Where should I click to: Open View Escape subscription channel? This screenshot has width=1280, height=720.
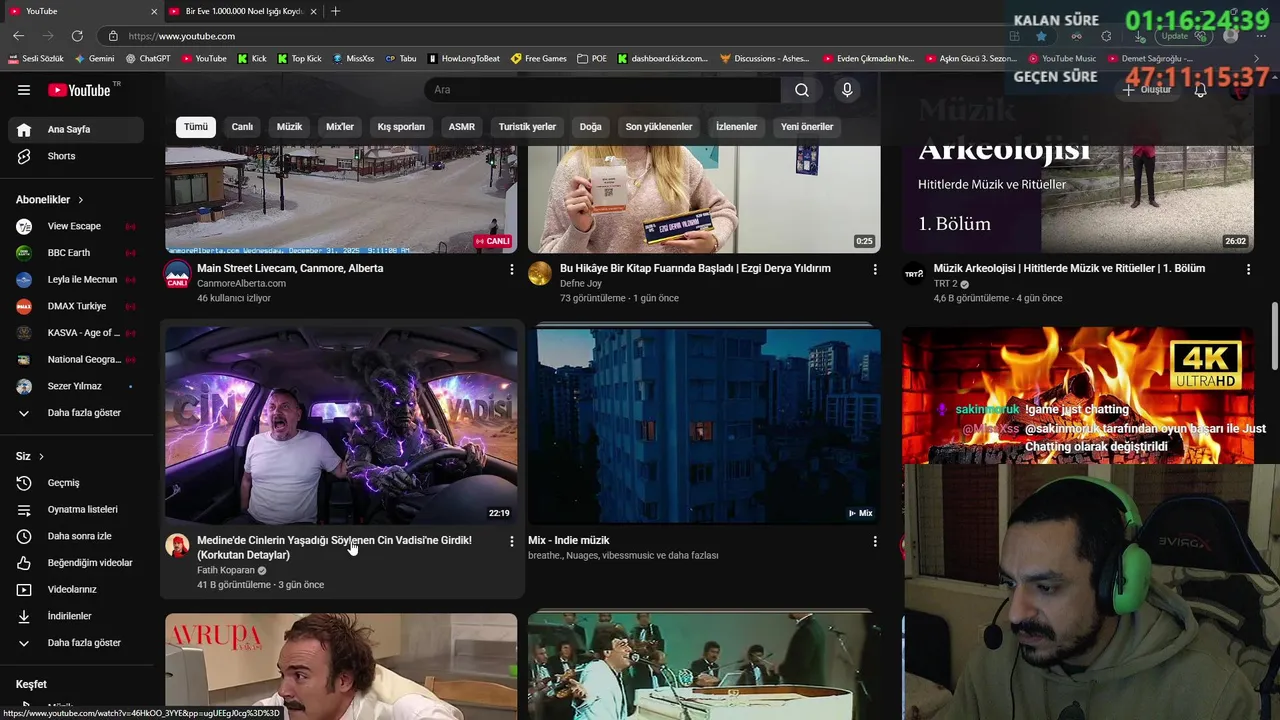point(76,226)
